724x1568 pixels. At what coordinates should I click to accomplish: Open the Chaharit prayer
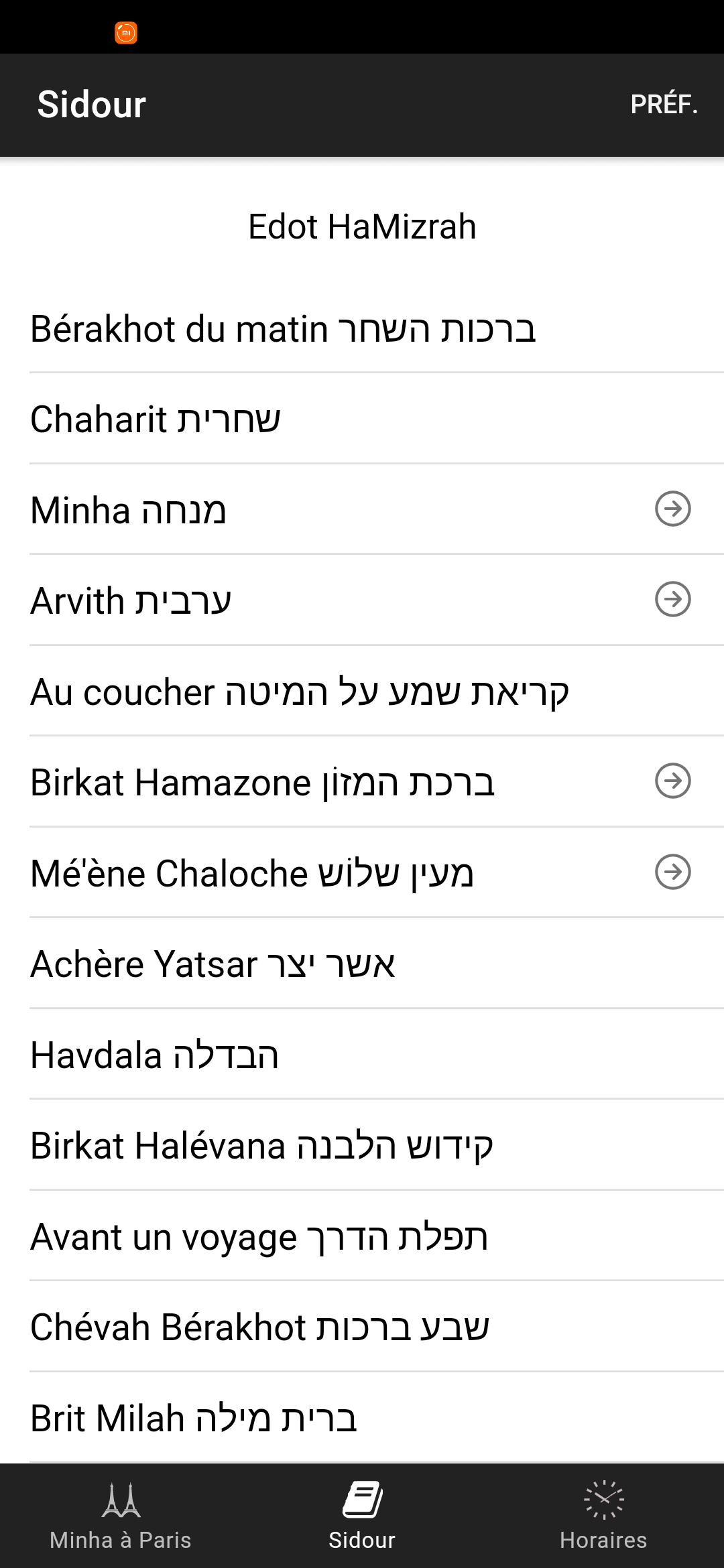(362, 419)
